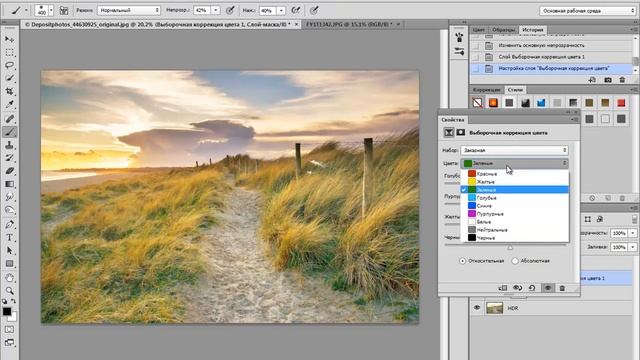Select the Относительная radio button
This screenshot has width=640, height=360.
(x=462, y=261)
